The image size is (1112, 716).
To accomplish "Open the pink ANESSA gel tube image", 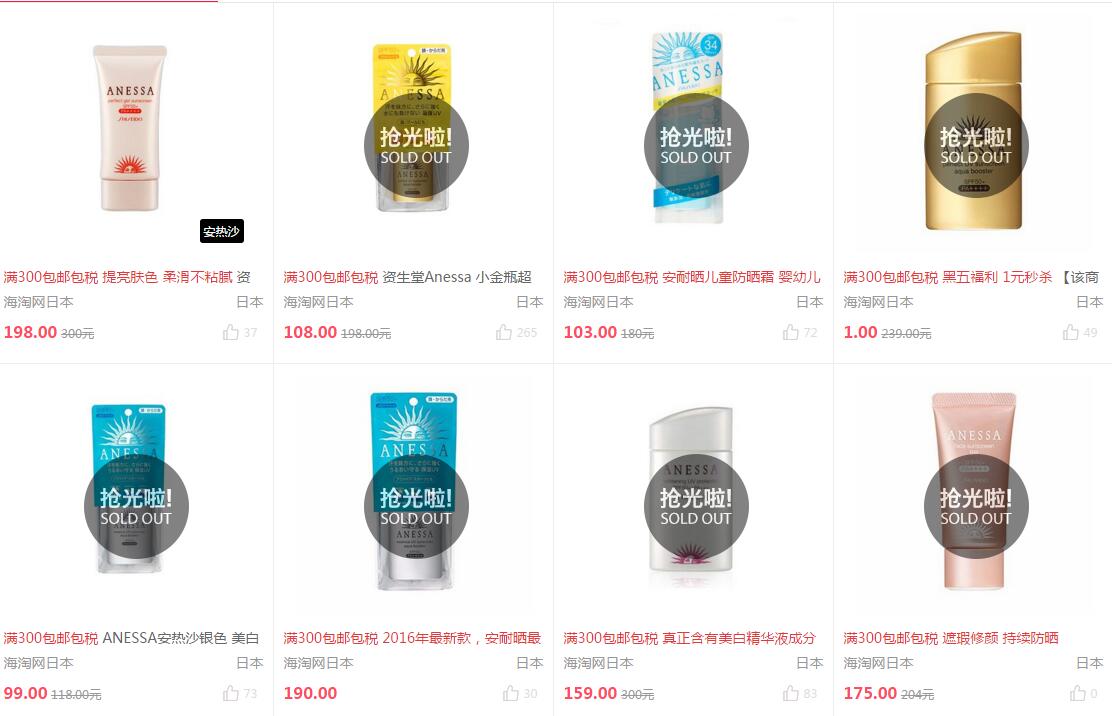I will click(130, 128).
